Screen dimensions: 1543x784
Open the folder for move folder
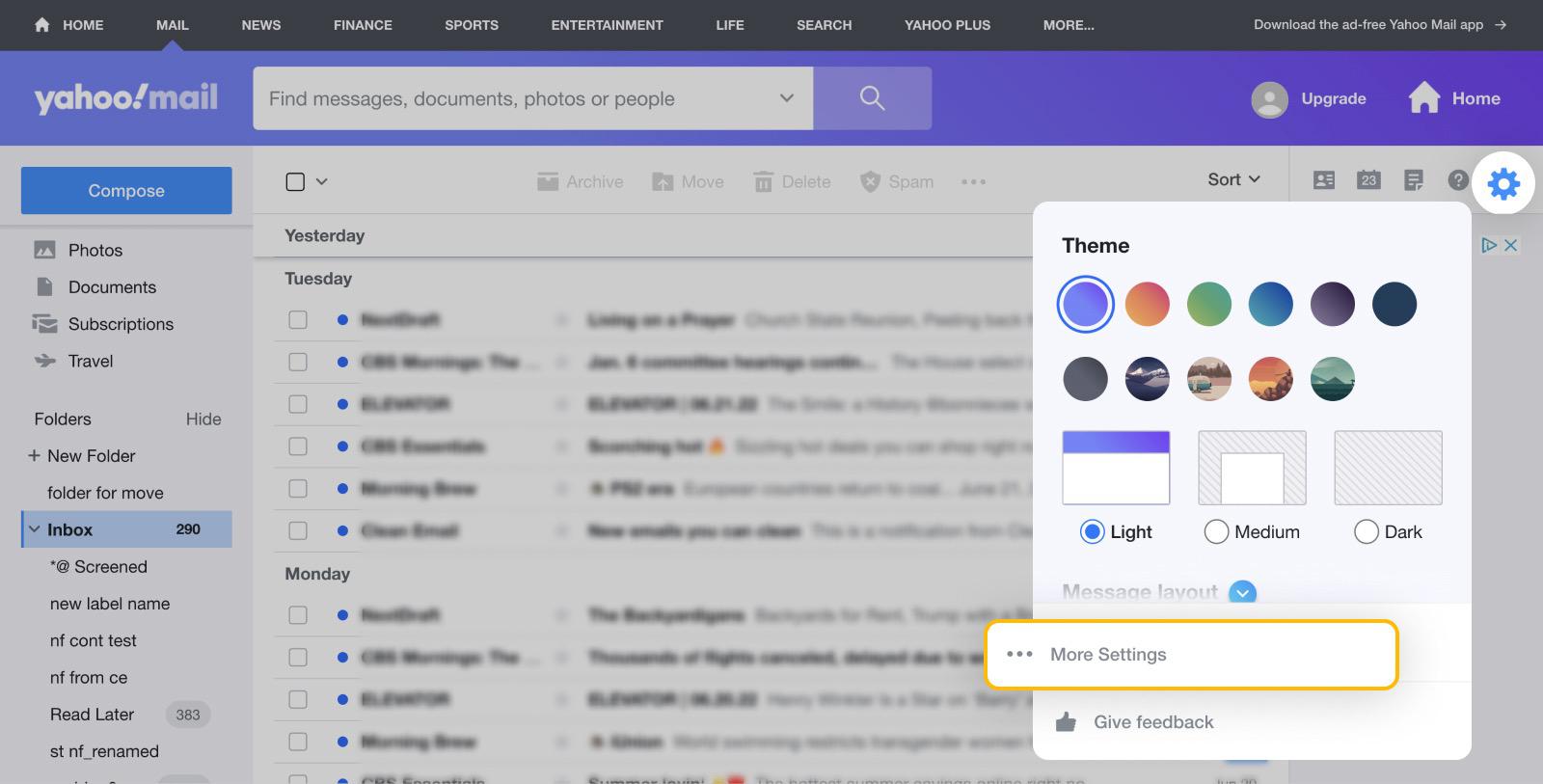(105, 493)
